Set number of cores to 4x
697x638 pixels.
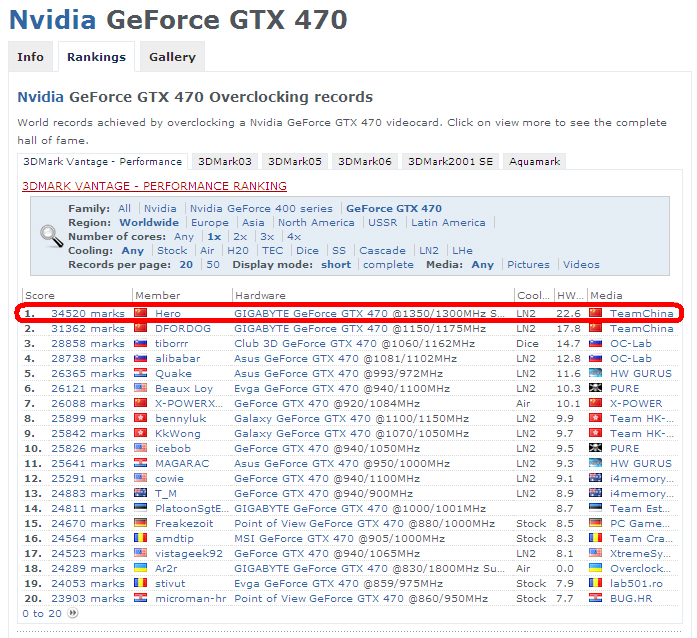(294, 237)
